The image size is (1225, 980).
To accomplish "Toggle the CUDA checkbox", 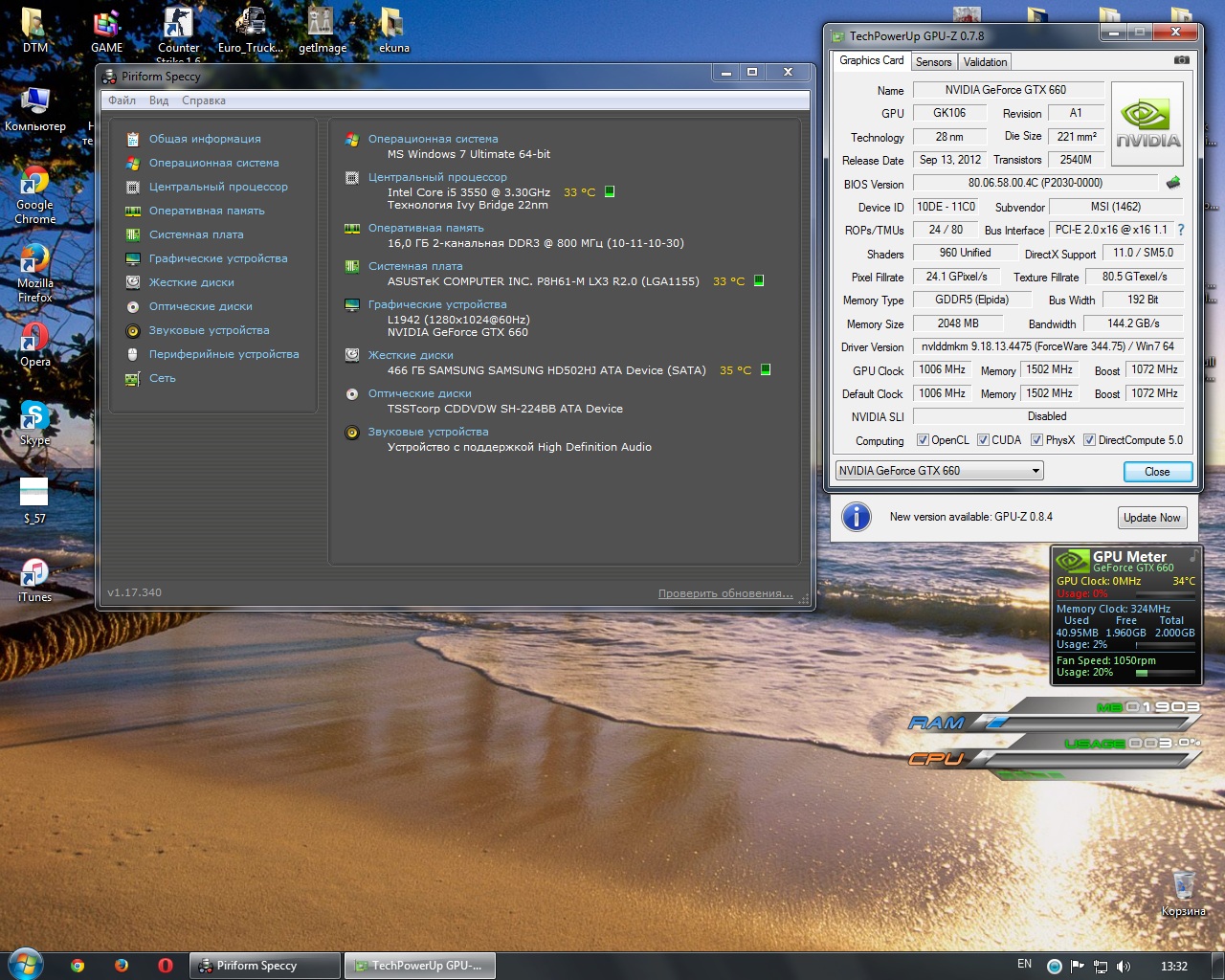I will pos(983,440).
